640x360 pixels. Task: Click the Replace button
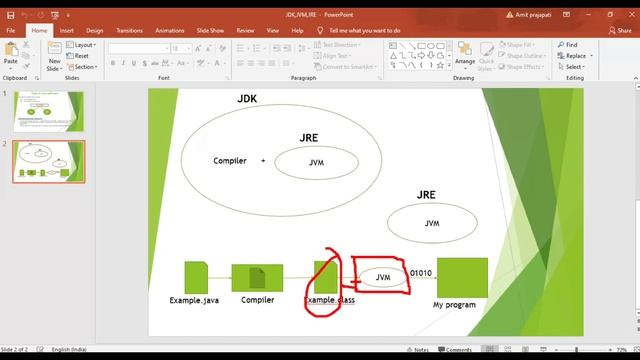576,56
